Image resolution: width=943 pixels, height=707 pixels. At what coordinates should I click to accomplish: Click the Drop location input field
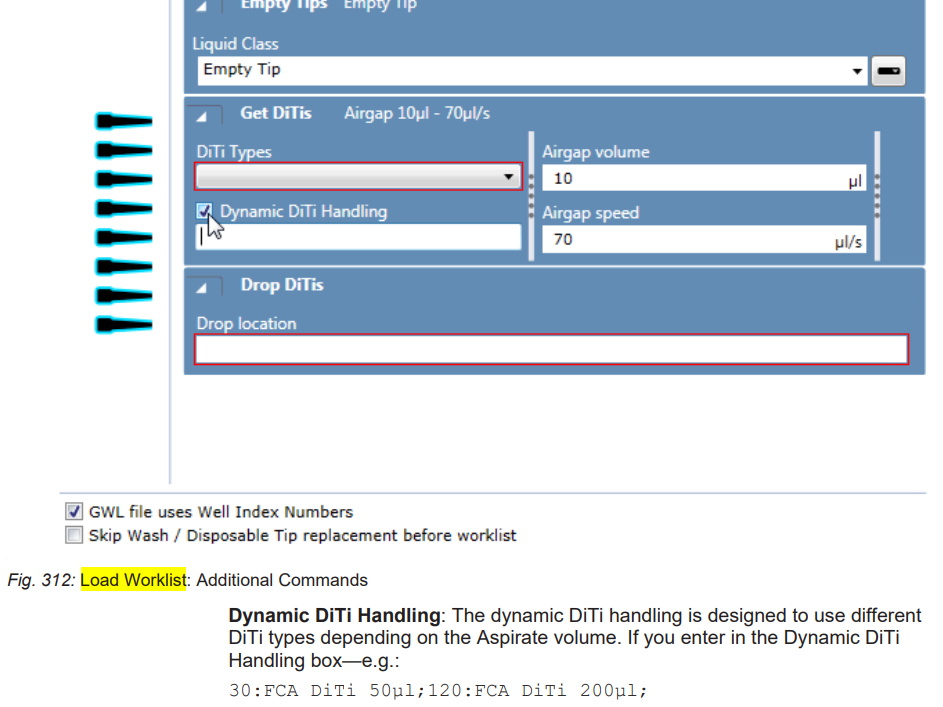click(551, 349)
